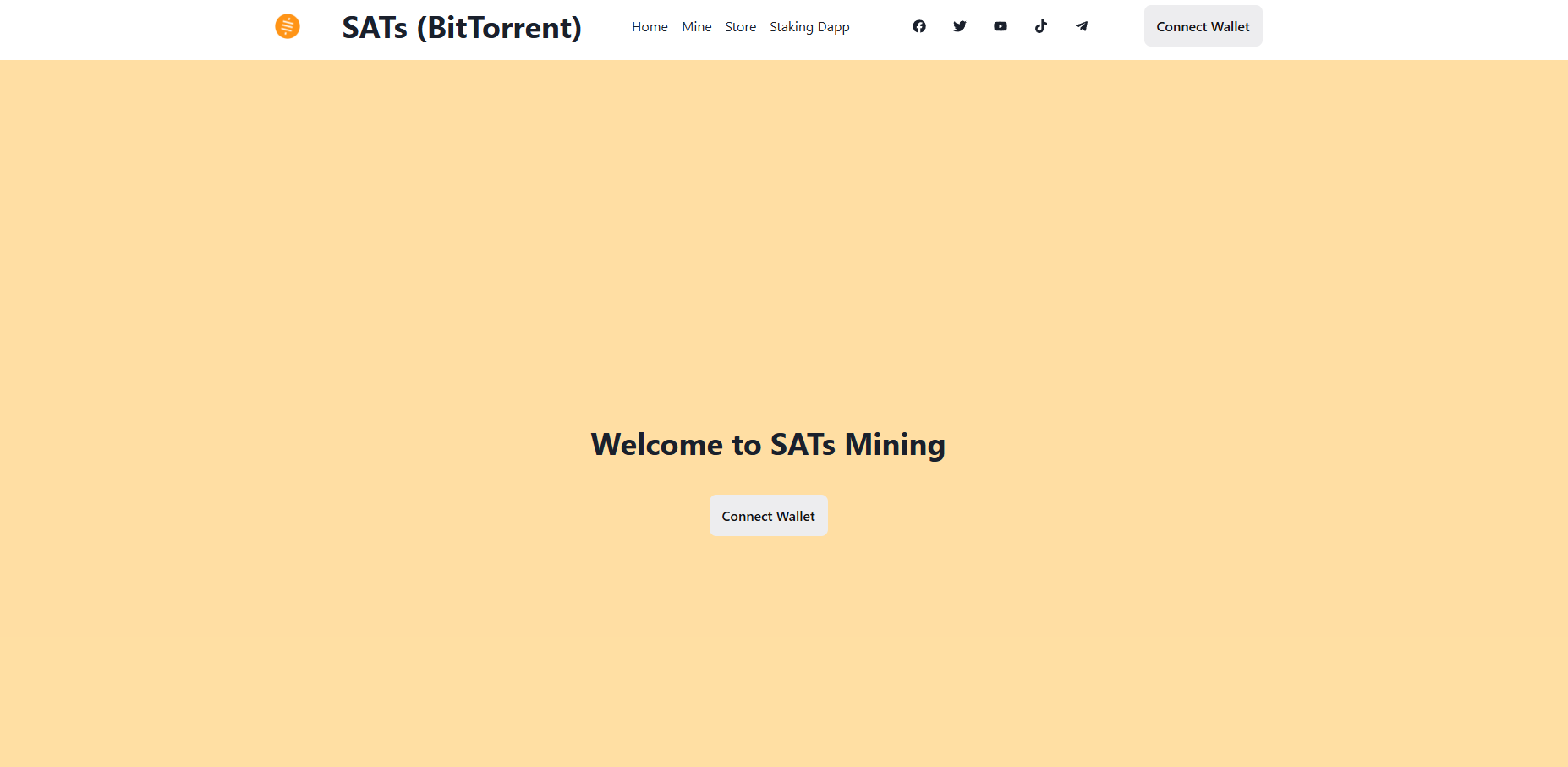The image size is (1568, 767).
Task: Open the Telegram social icon
Action: [1082, 26]
